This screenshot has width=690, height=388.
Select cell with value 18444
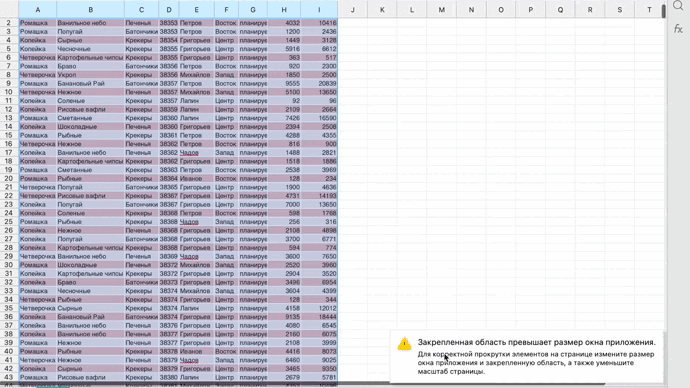(319, 317)
